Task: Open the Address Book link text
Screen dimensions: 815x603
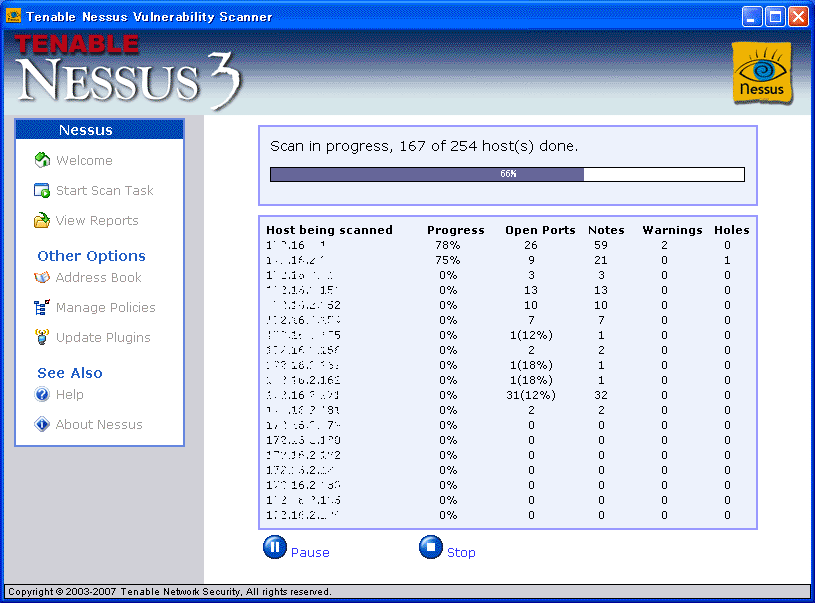Action: pyautogui.click(x=99, y=278)
